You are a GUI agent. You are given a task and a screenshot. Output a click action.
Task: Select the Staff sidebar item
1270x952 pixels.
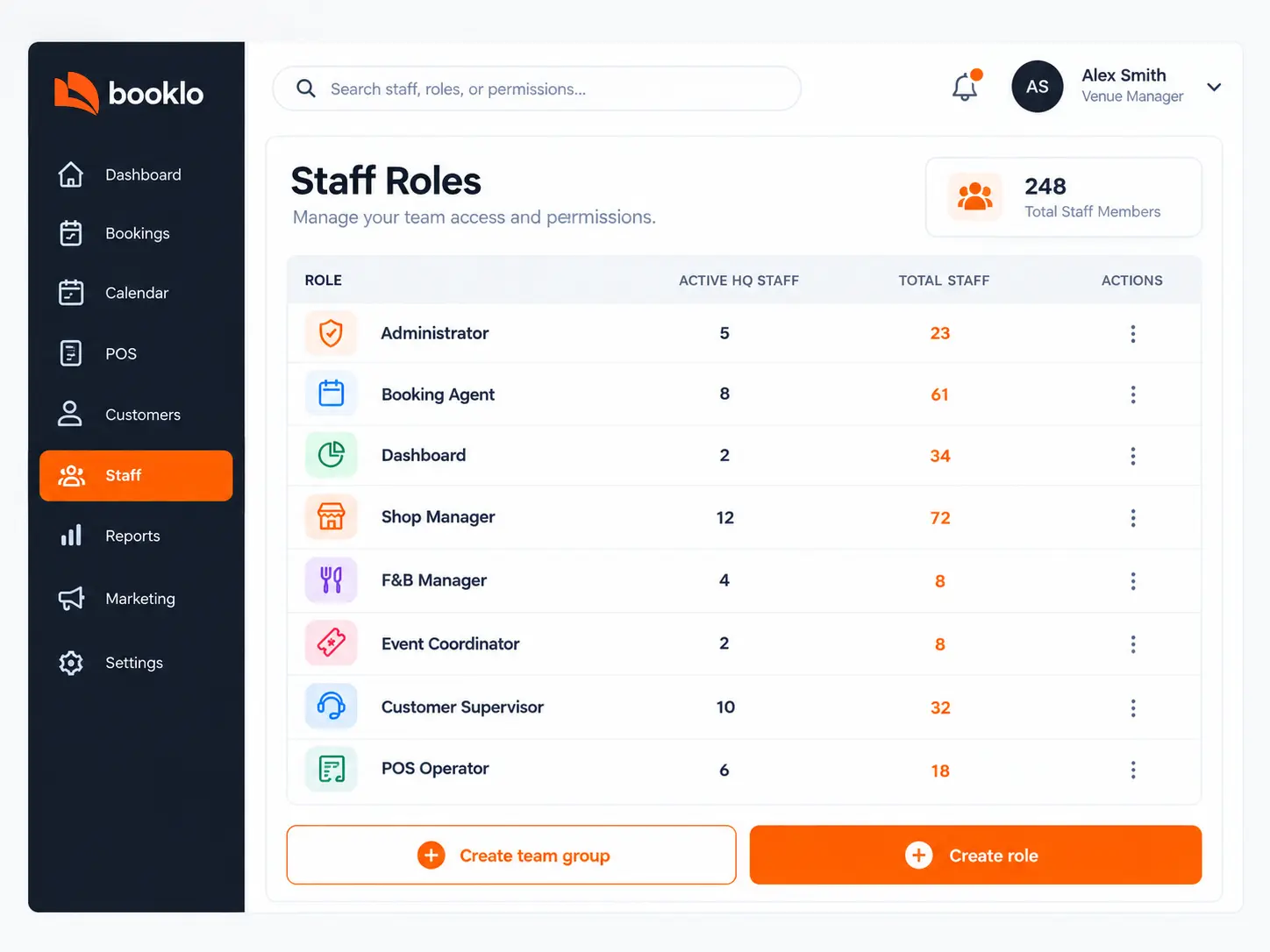pos(136,476)
